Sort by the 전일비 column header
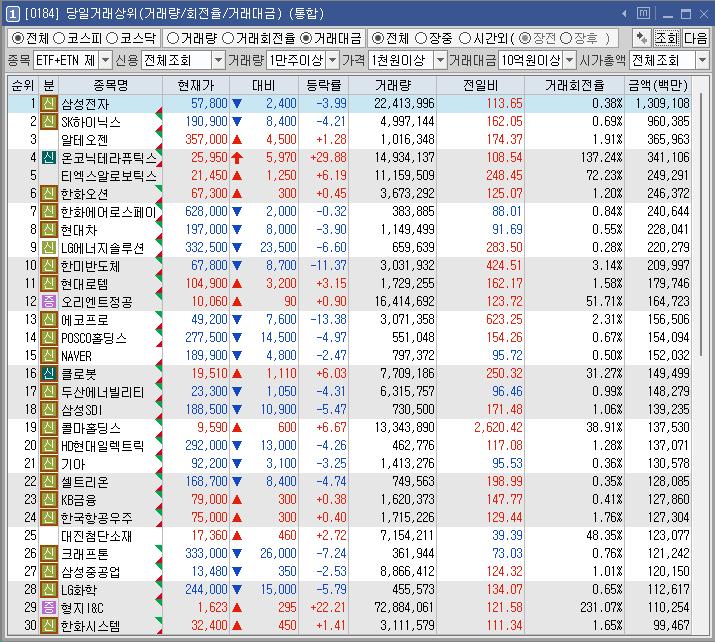715x642 pixels. 481,85
